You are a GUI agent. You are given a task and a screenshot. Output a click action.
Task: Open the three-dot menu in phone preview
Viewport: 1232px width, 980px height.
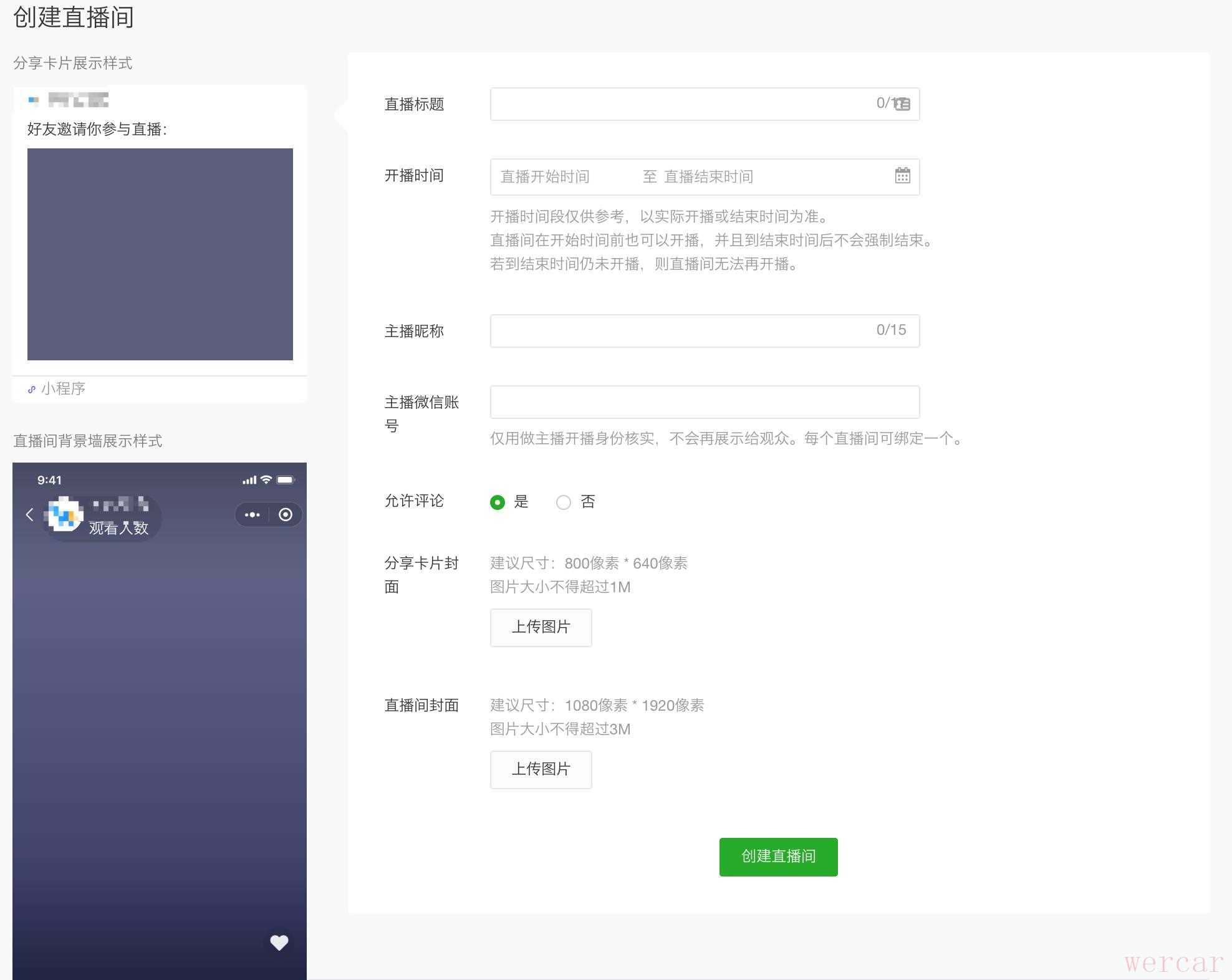[253, 514]
